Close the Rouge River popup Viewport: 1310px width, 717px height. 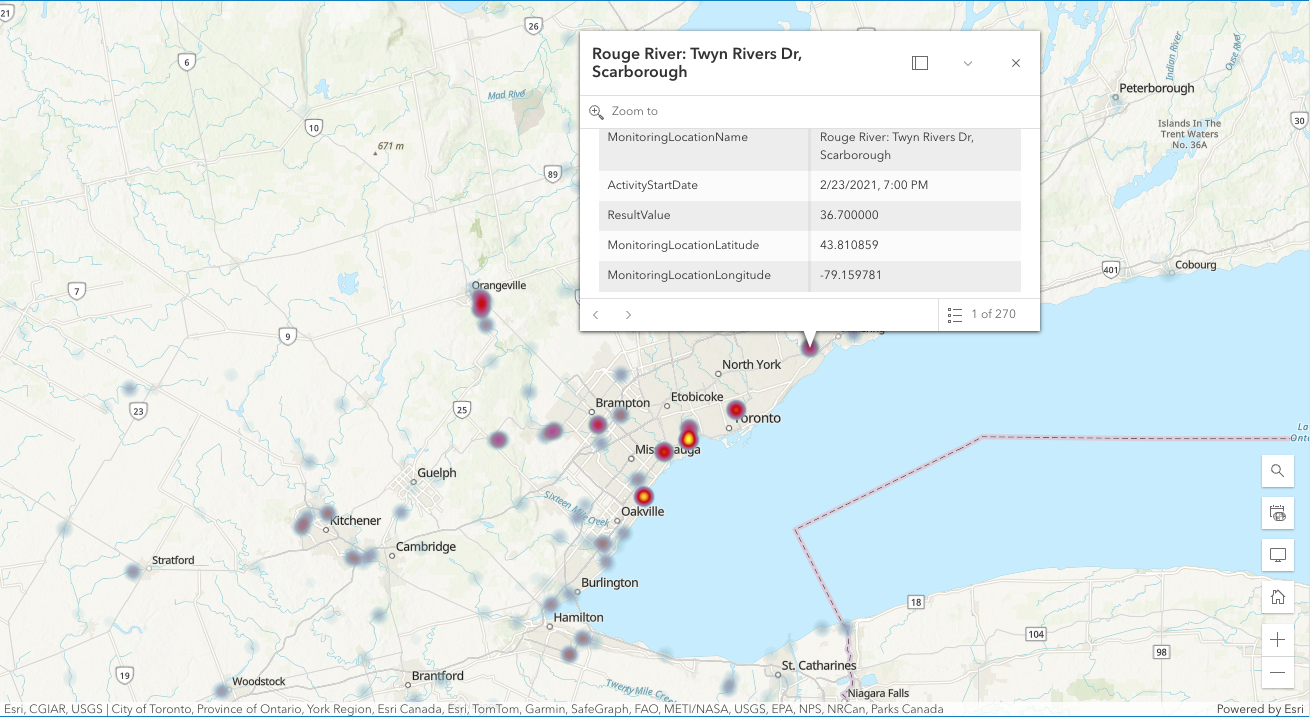coord(1015,62)
